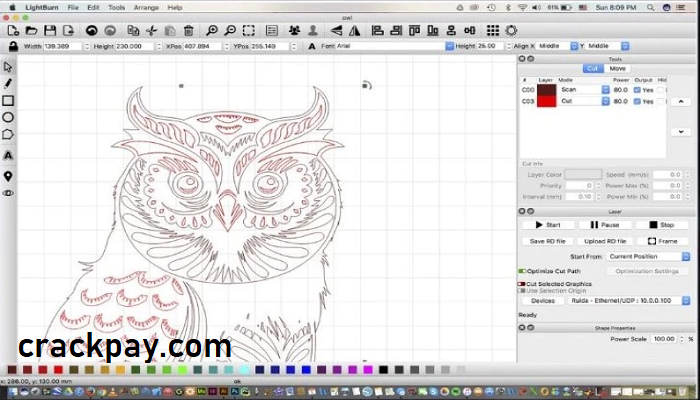This screenshot has height=400, width=700.
Task: Click the Start button
Action: click(x=548, y=225)
